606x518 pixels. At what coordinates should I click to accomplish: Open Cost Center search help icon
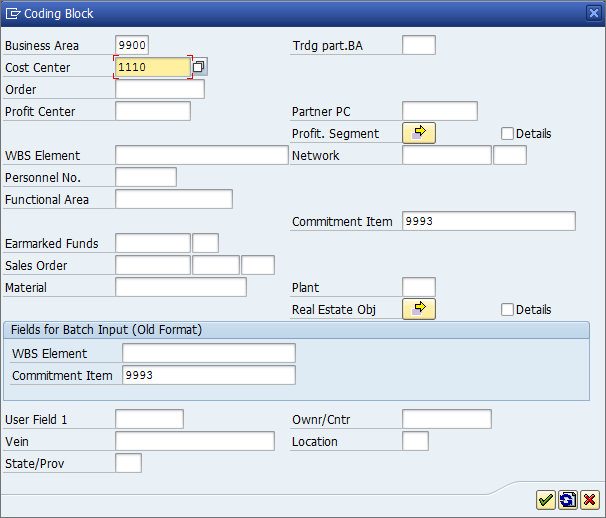199,67
